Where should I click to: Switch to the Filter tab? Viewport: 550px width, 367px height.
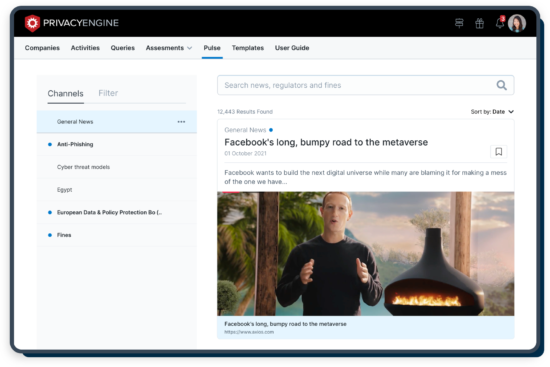(x=108, y=93)
